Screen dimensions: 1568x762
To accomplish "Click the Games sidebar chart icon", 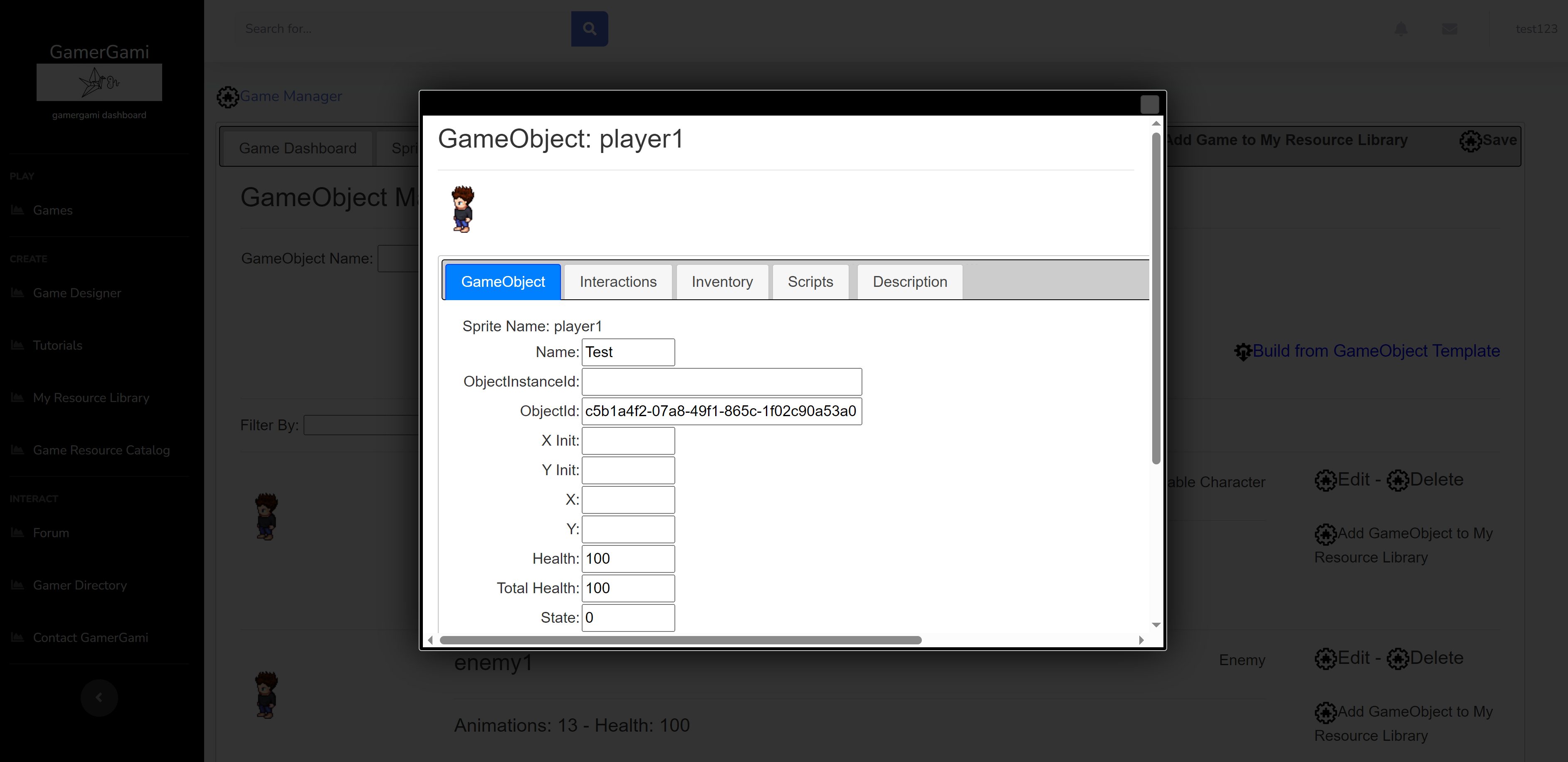I will [x=17, y=210].
